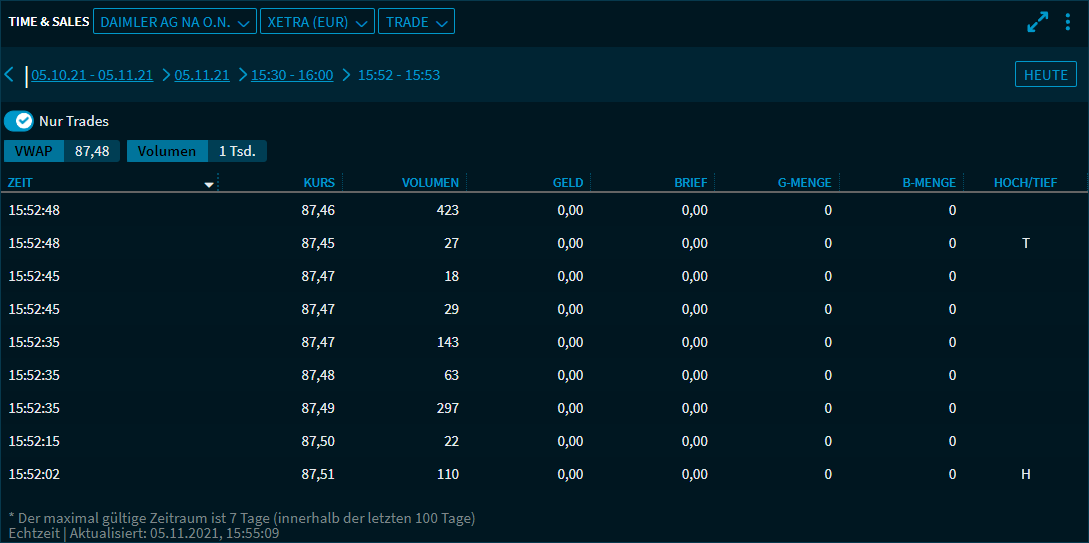
Task: Sort by the KURS column header
Action: [x=320, y=183]
